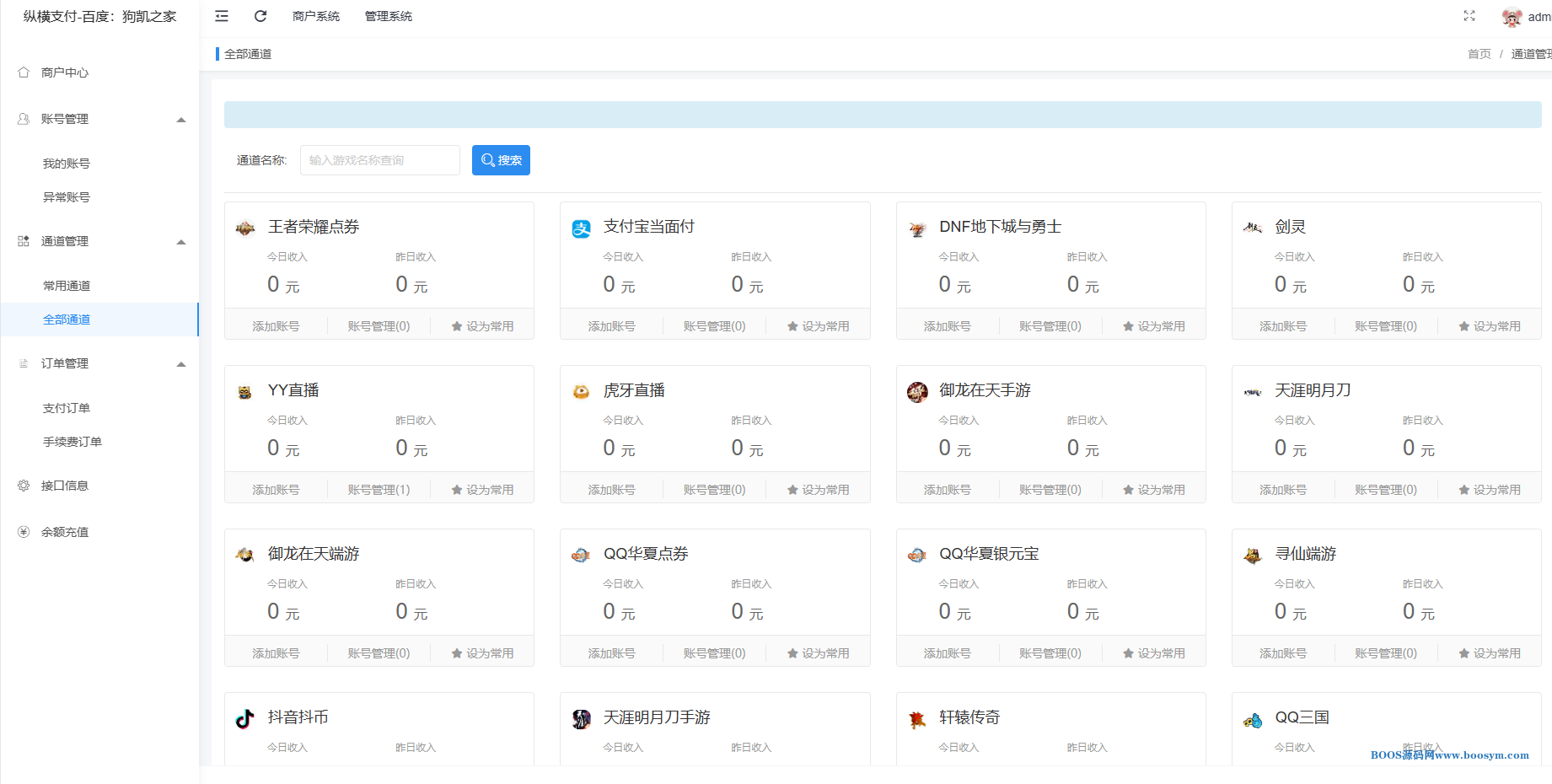Open 常用通道 in sidebar
Viewport: 1552px width, 784px height.
click(x=67, y=286)
